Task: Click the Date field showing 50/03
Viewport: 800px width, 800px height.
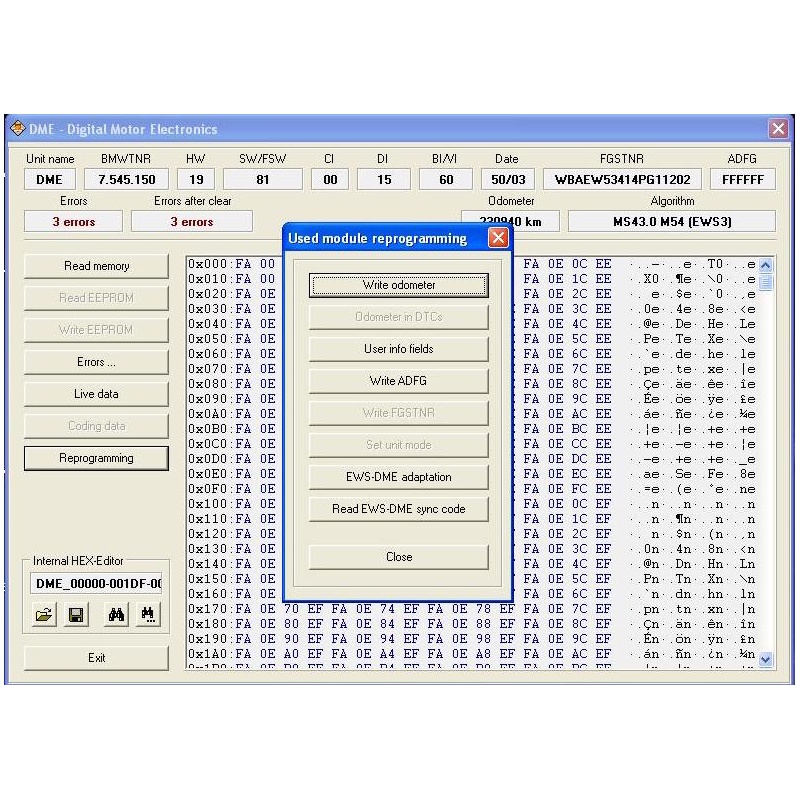Action: [508, 180]
